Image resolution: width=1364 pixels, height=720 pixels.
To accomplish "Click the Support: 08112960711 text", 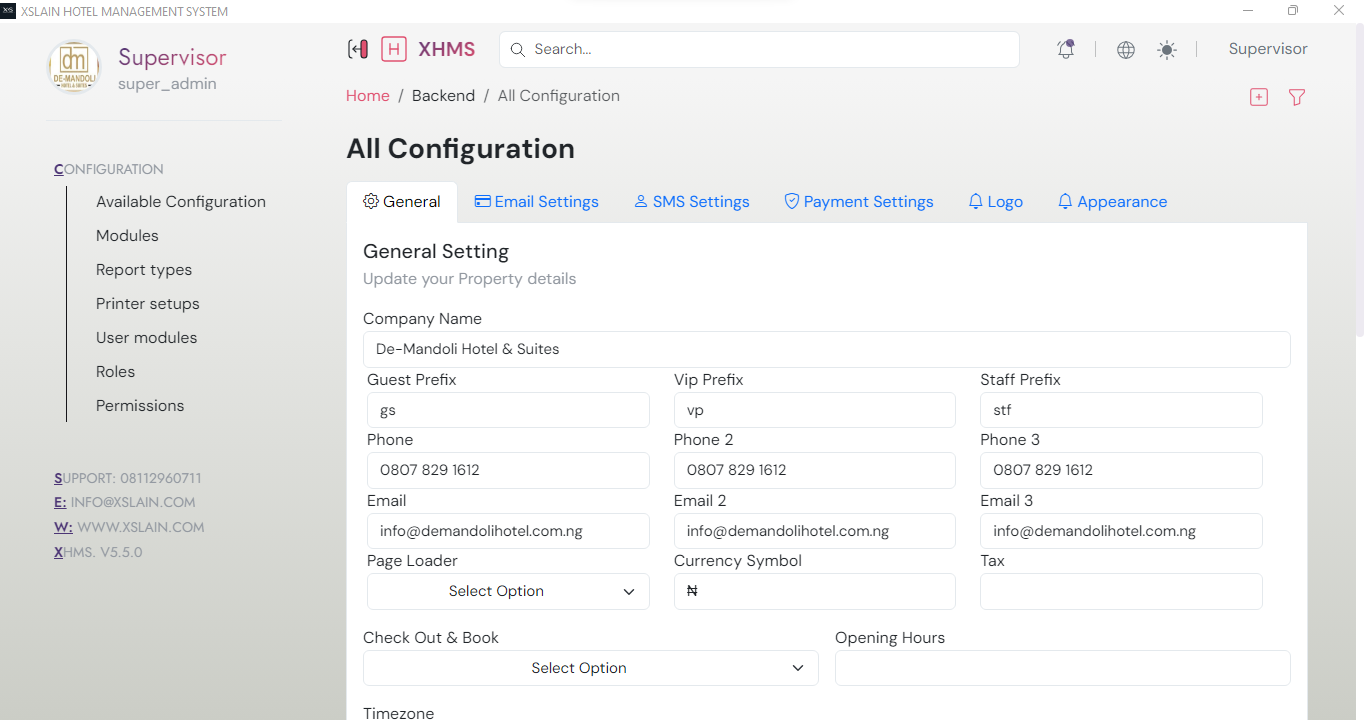I will point(128,479).
